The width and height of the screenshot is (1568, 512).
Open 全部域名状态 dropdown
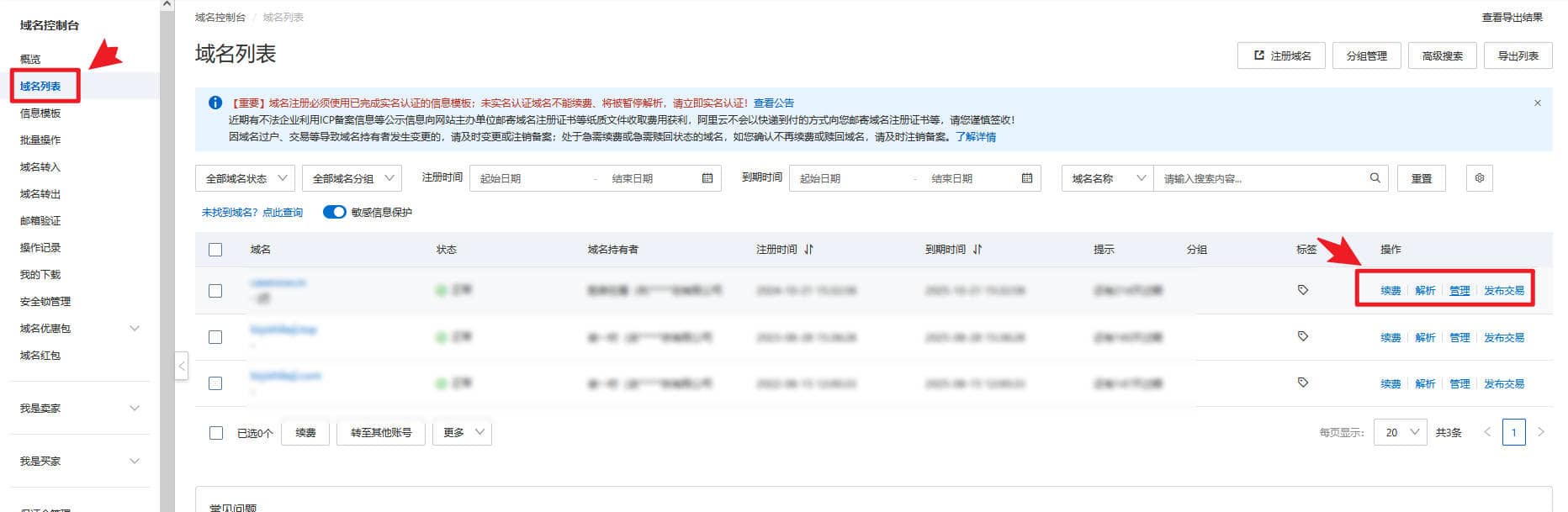[245, 178]
